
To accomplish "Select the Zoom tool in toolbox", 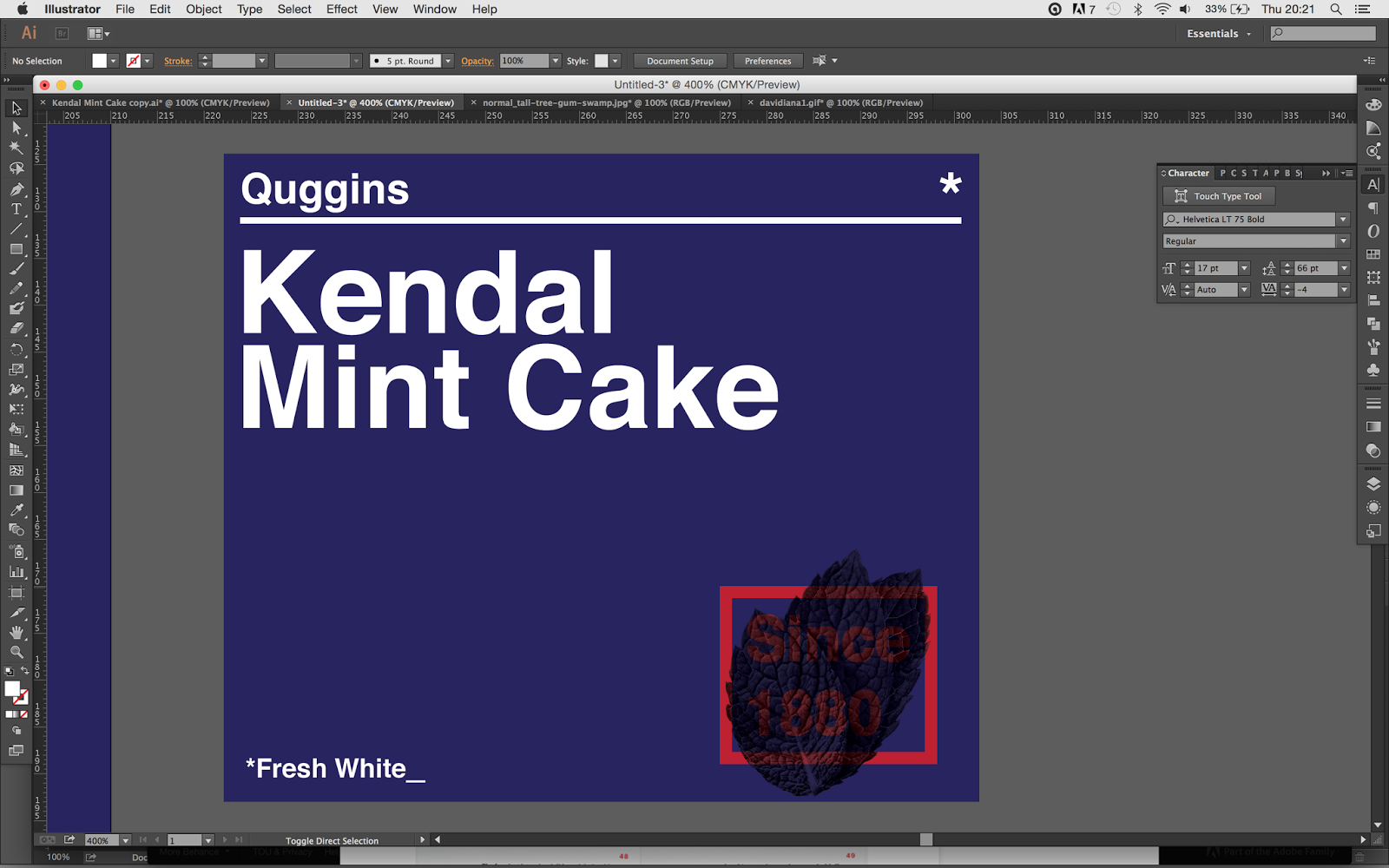I will click(16, 652).
